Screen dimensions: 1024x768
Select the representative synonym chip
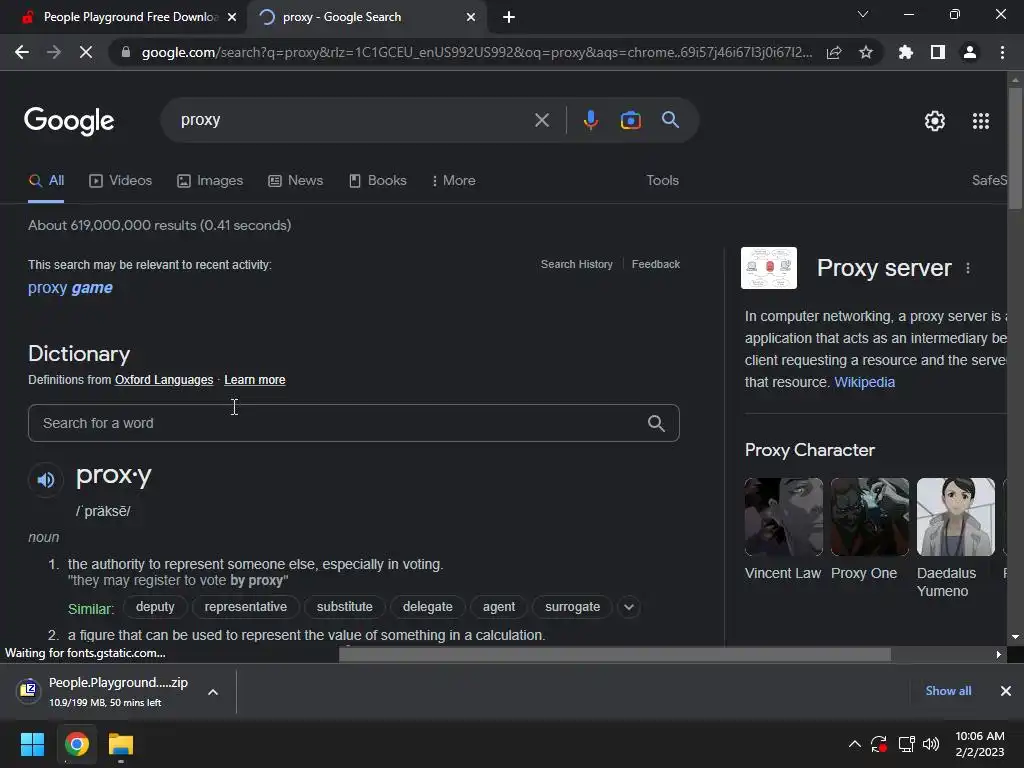[246, 607]
